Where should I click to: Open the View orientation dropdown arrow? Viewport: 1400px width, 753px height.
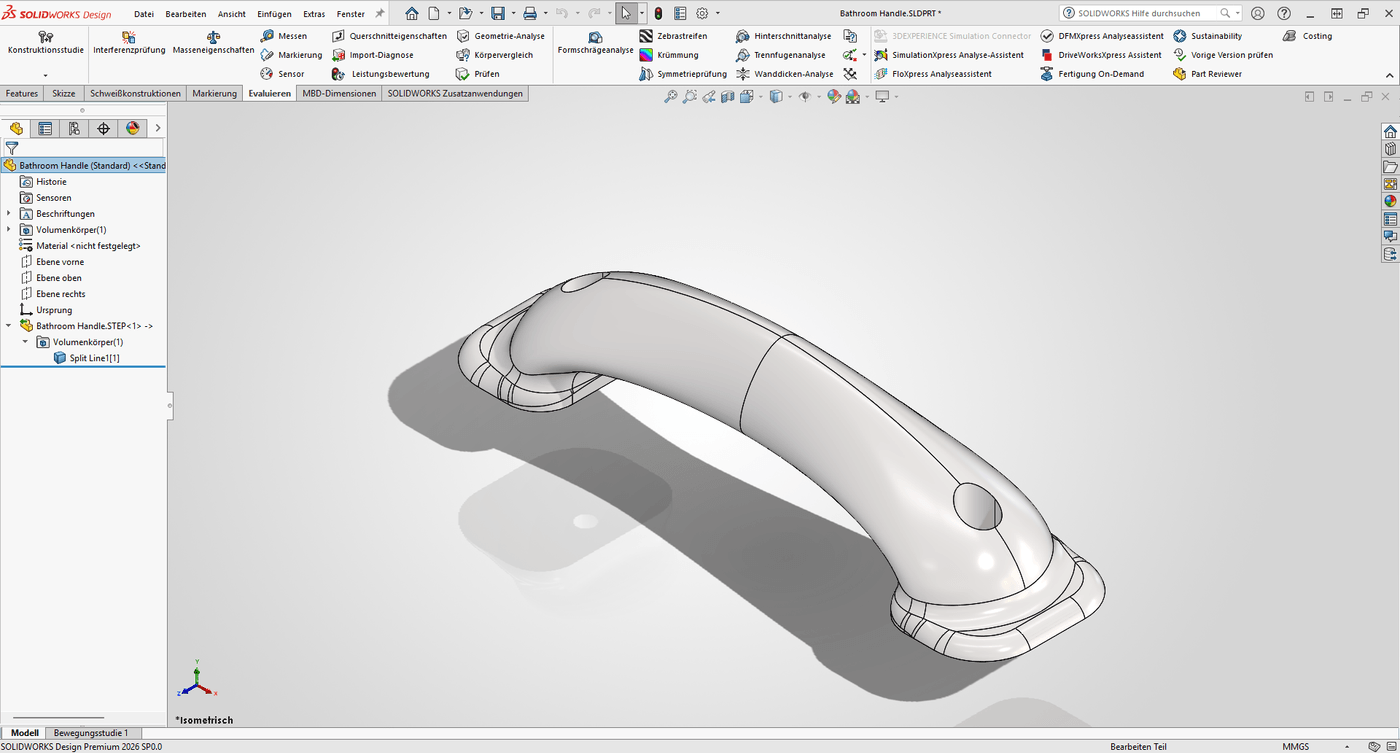point(790,96)
